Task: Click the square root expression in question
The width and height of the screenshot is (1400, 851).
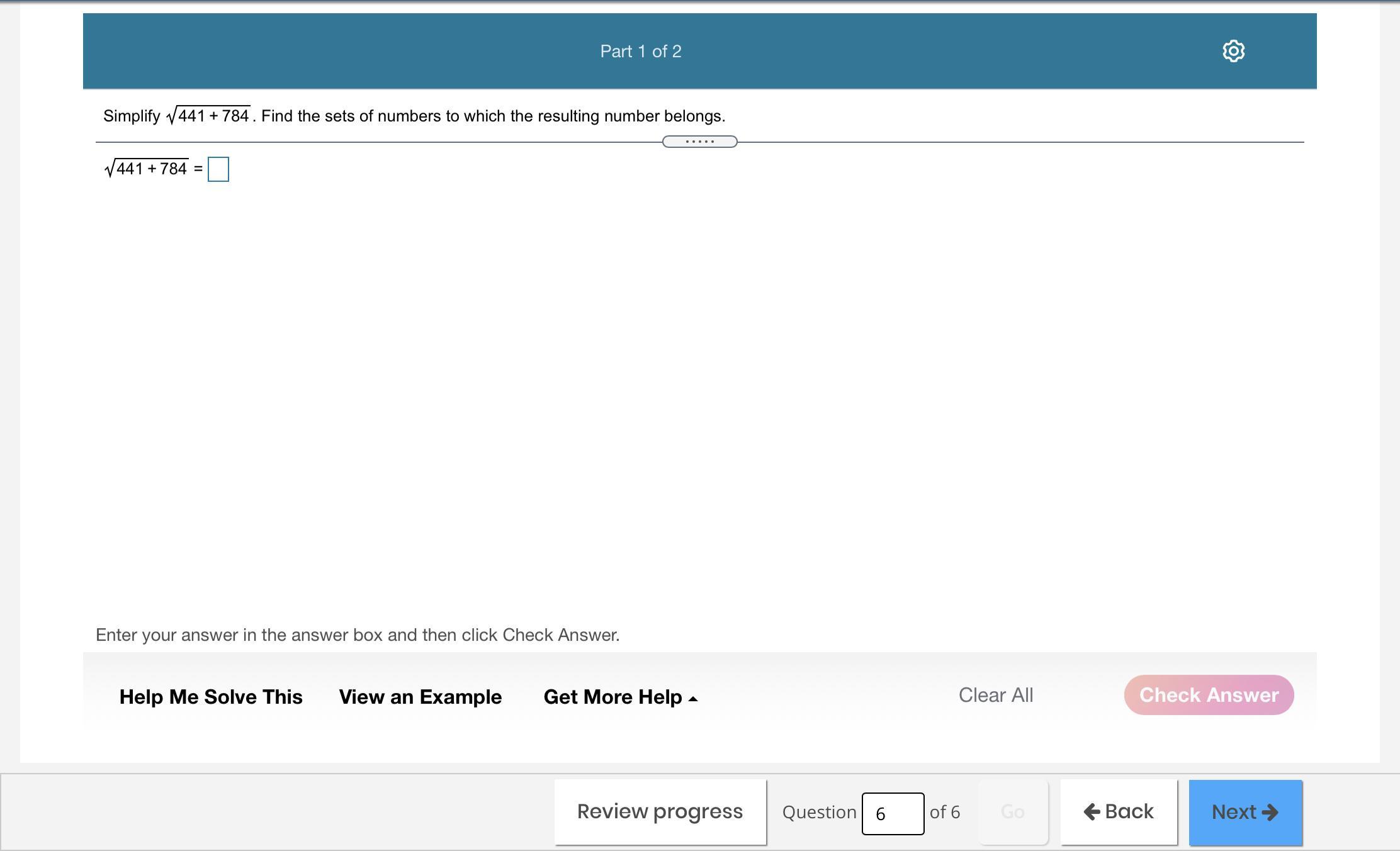Action: 208,116
